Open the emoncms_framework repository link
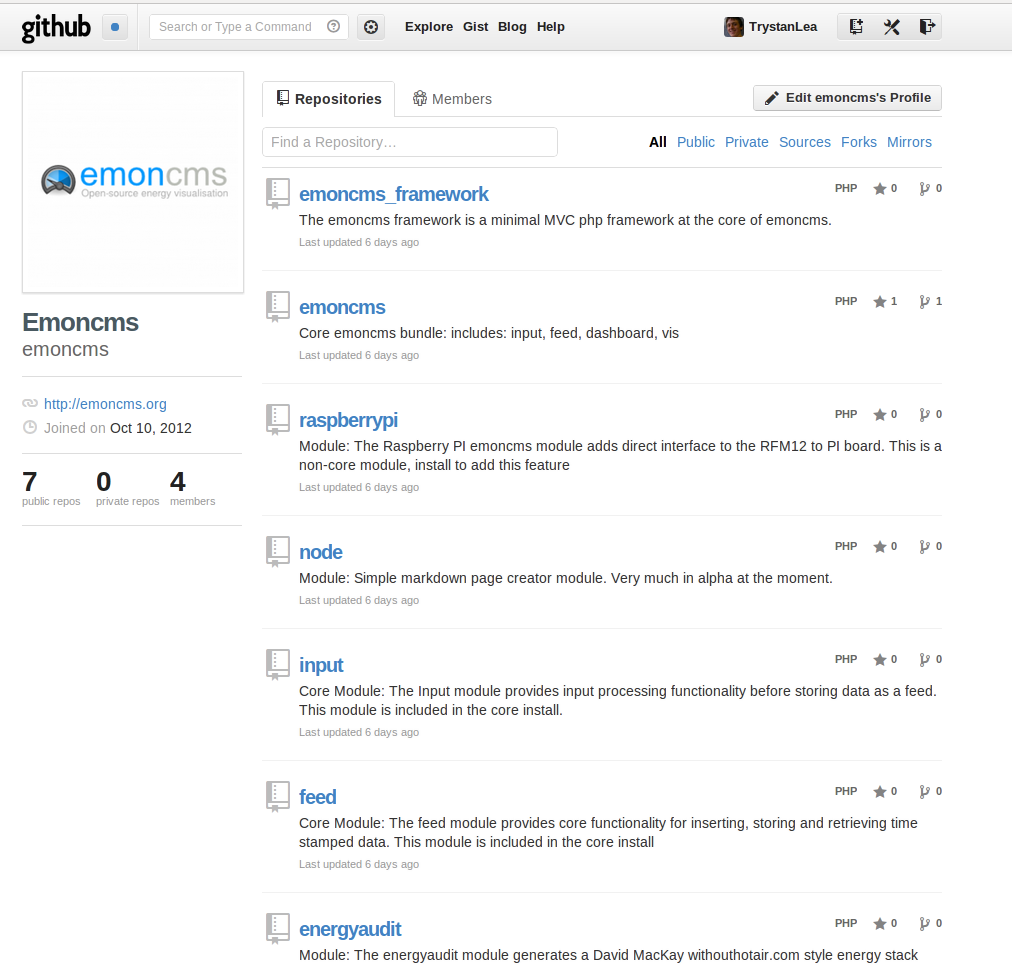The width and height of the screenshot is (1012, 966). tap(394, 194)
